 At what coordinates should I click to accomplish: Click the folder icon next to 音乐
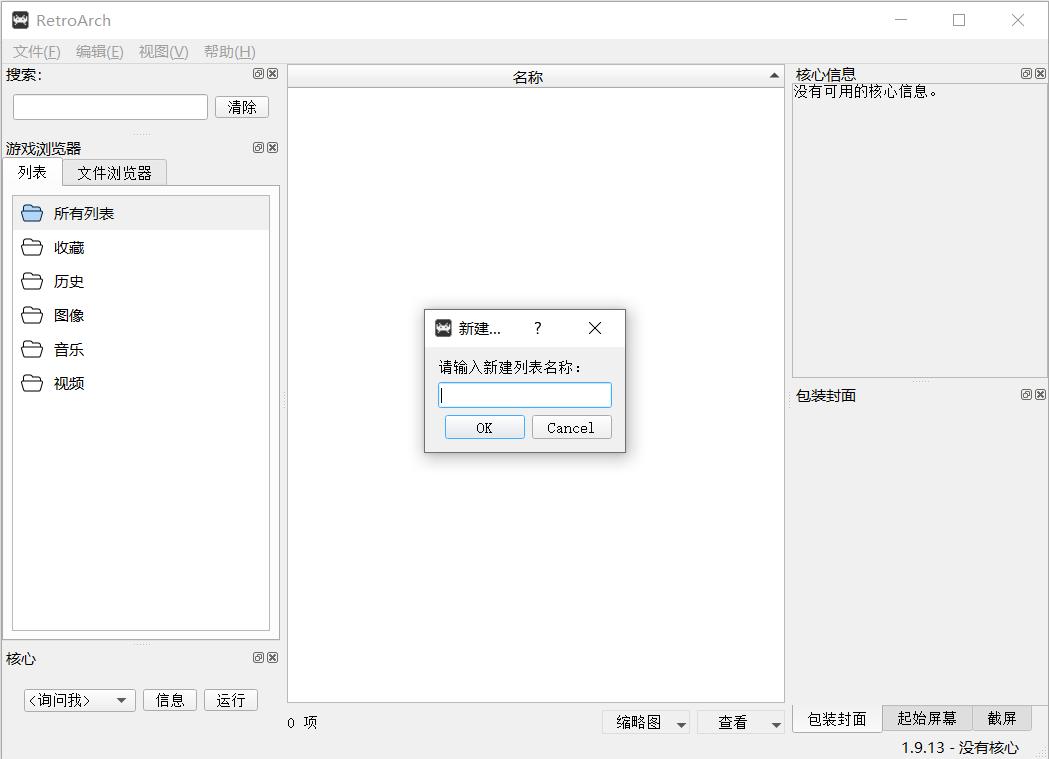31,349
